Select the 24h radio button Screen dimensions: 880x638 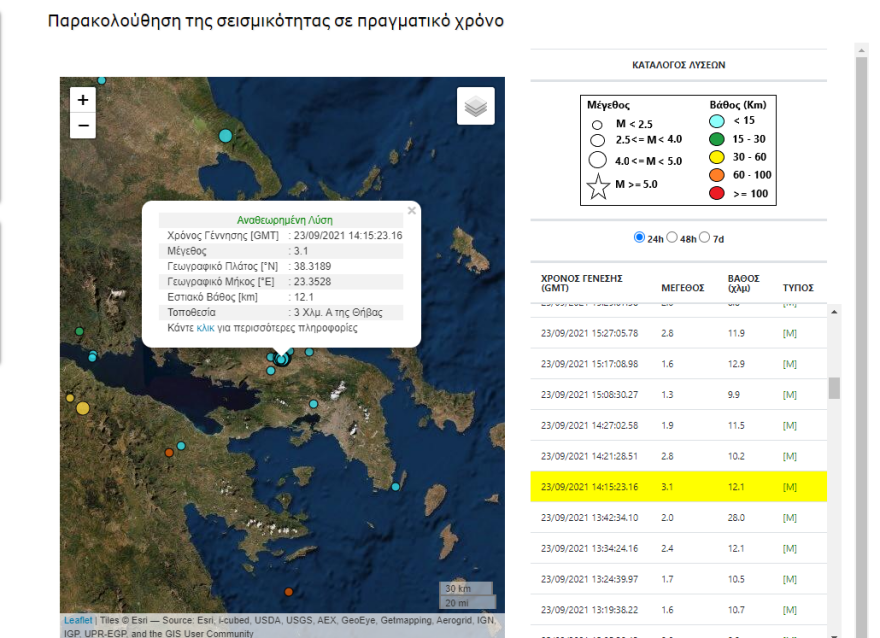click(639, 237)
